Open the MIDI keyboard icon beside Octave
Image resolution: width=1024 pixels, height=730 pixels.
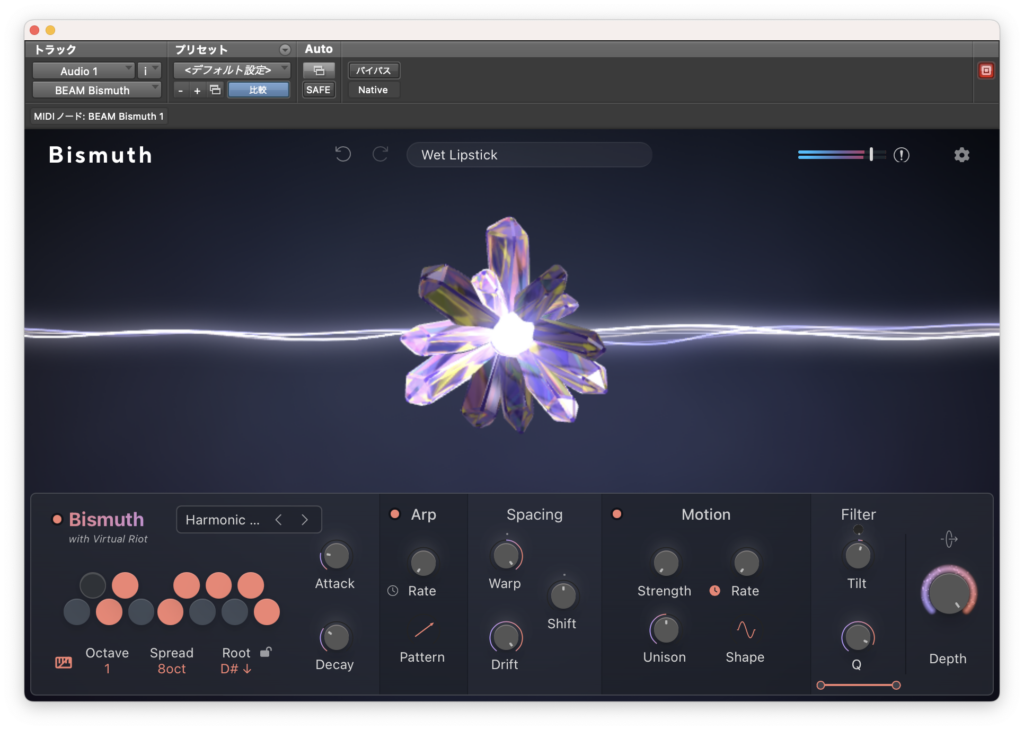coord(63,663)
